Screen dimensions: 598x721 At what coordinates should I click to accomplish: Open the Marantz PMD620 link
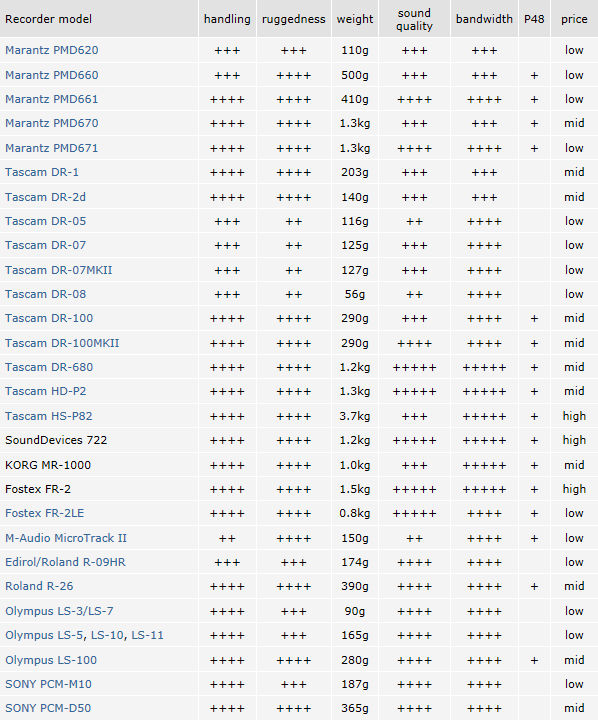51,50
